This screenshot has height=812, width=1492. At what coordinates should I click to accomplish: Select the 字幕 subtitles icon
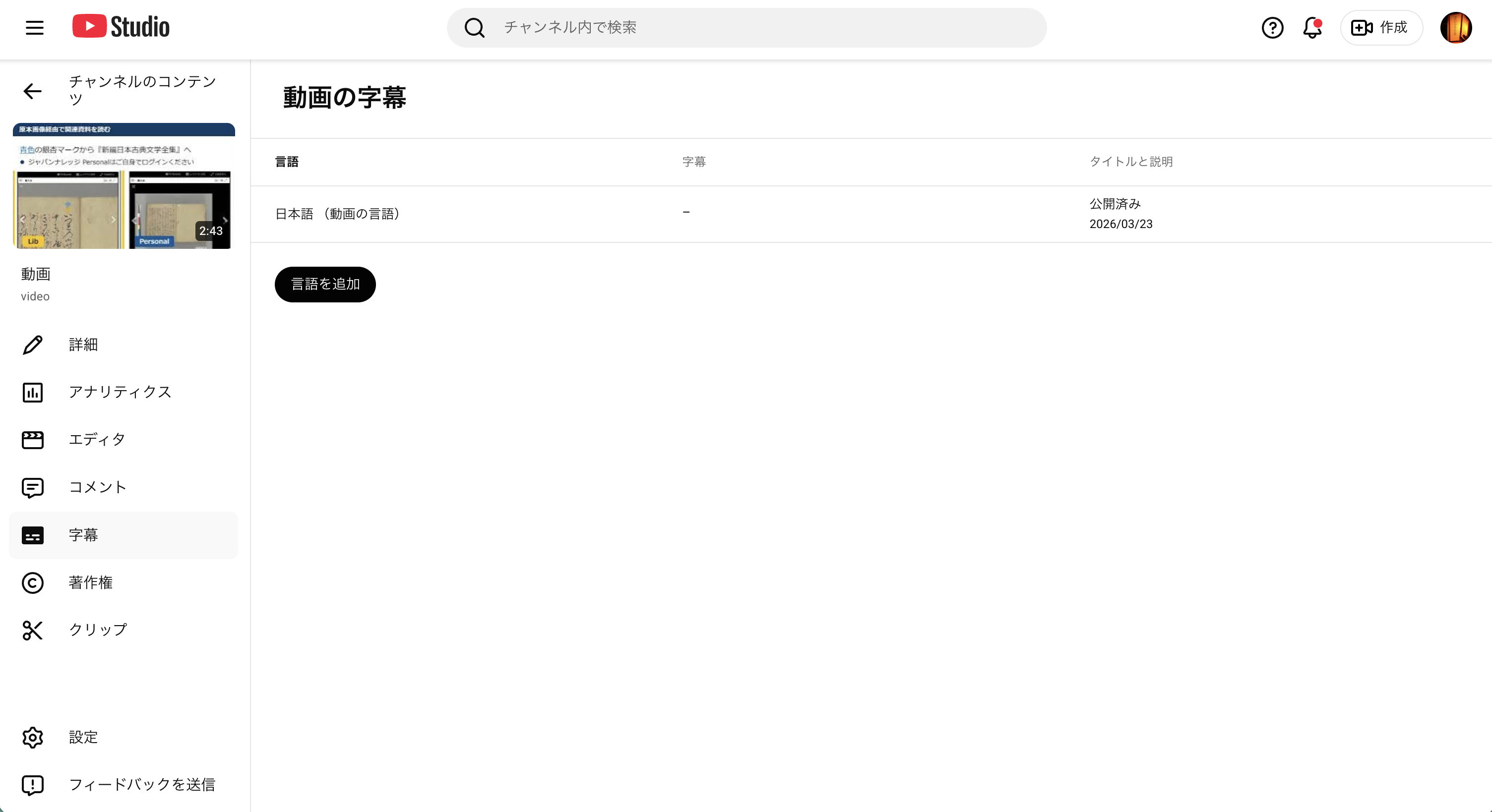pos(32,535)
